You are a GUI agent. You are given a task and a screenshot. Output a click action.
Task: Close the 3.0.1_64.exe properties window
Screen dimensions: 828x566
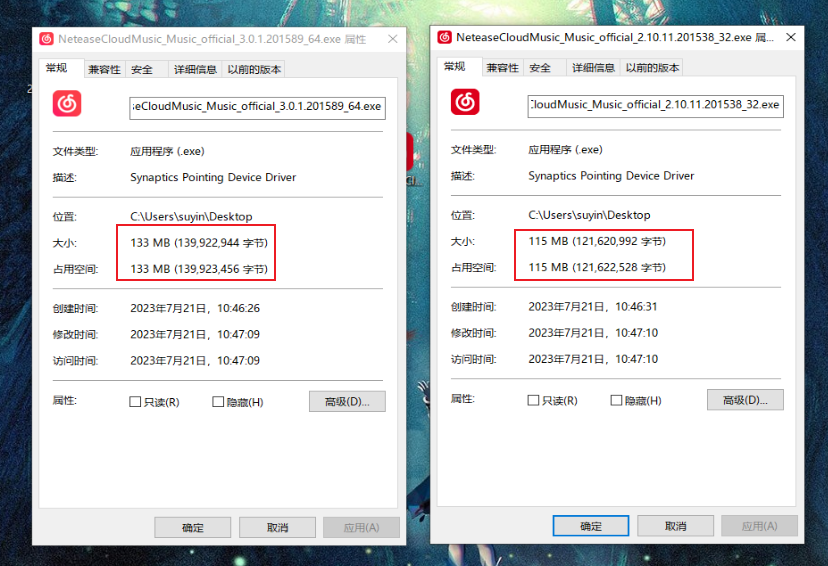click(392, 39)
